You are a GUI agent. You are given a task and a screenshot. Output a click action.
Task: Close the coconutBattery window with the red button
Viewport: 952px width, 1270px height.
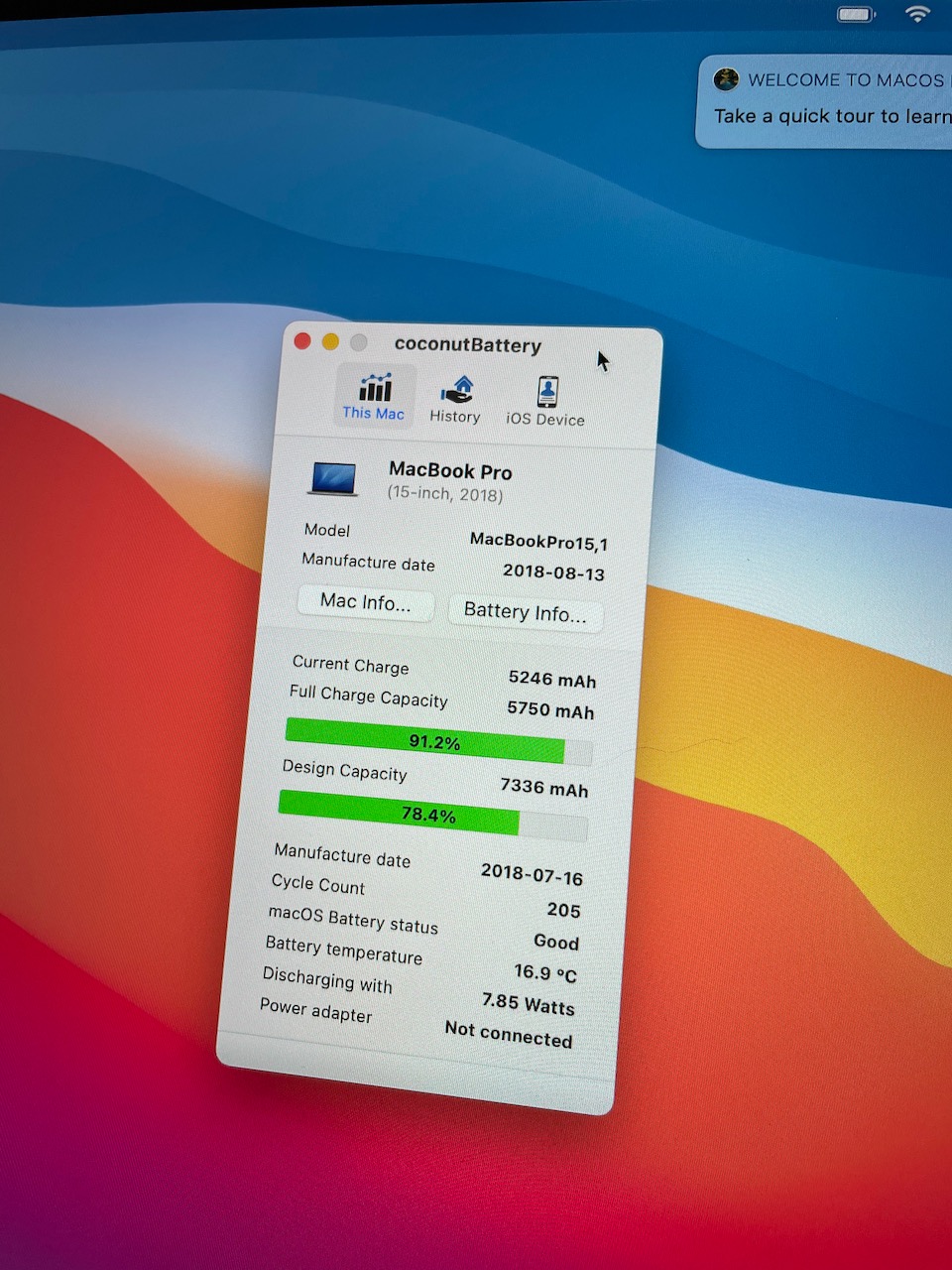click(x=303, y=341)
